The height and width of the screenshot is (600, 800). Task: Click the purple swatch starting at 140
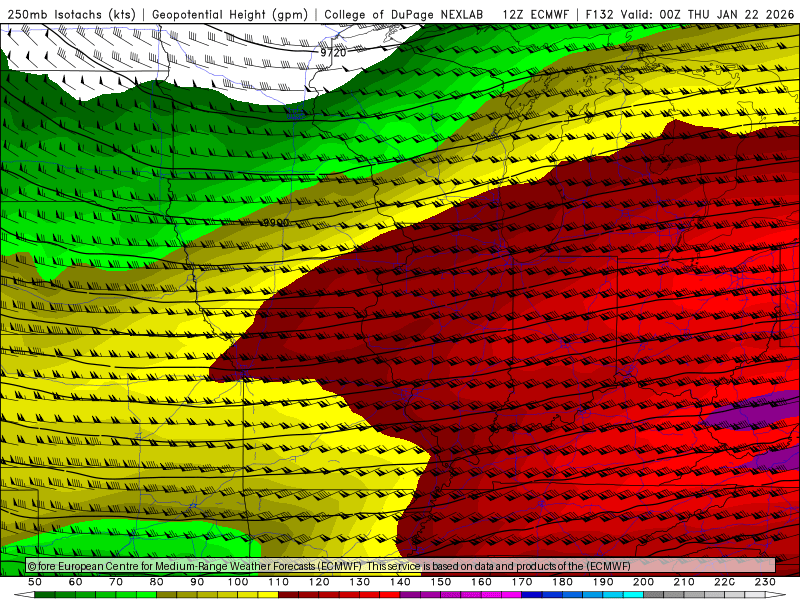tap(410, 595)
